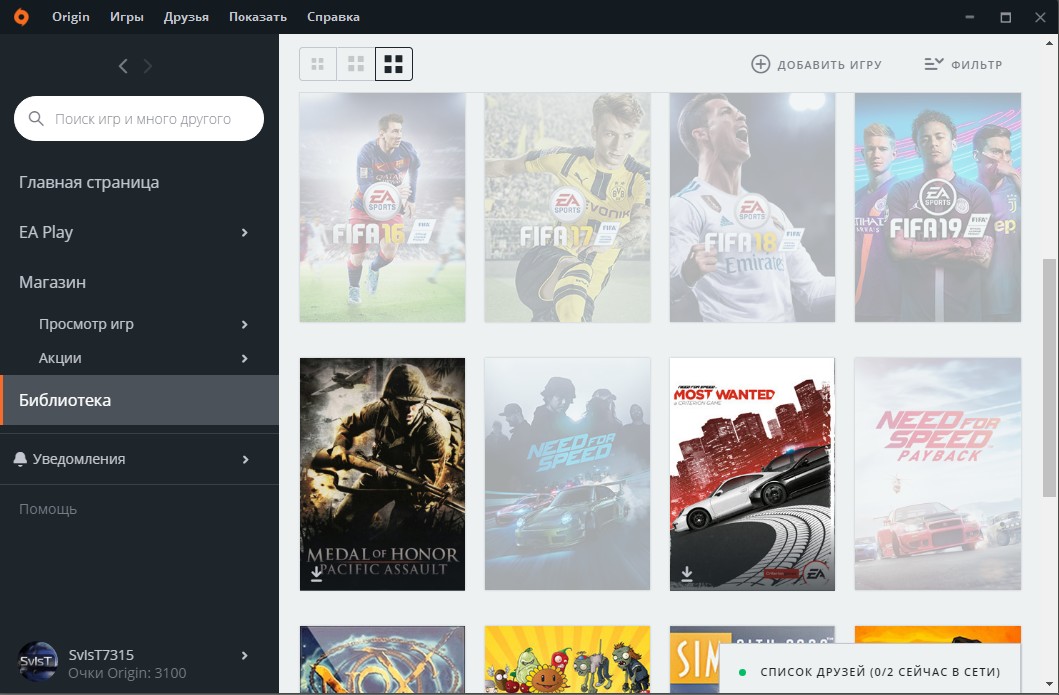The height and width of the screenshot is (695, 1059).
Task: Open Need for Speed Most Wanted tile
Action: (752, 474)
